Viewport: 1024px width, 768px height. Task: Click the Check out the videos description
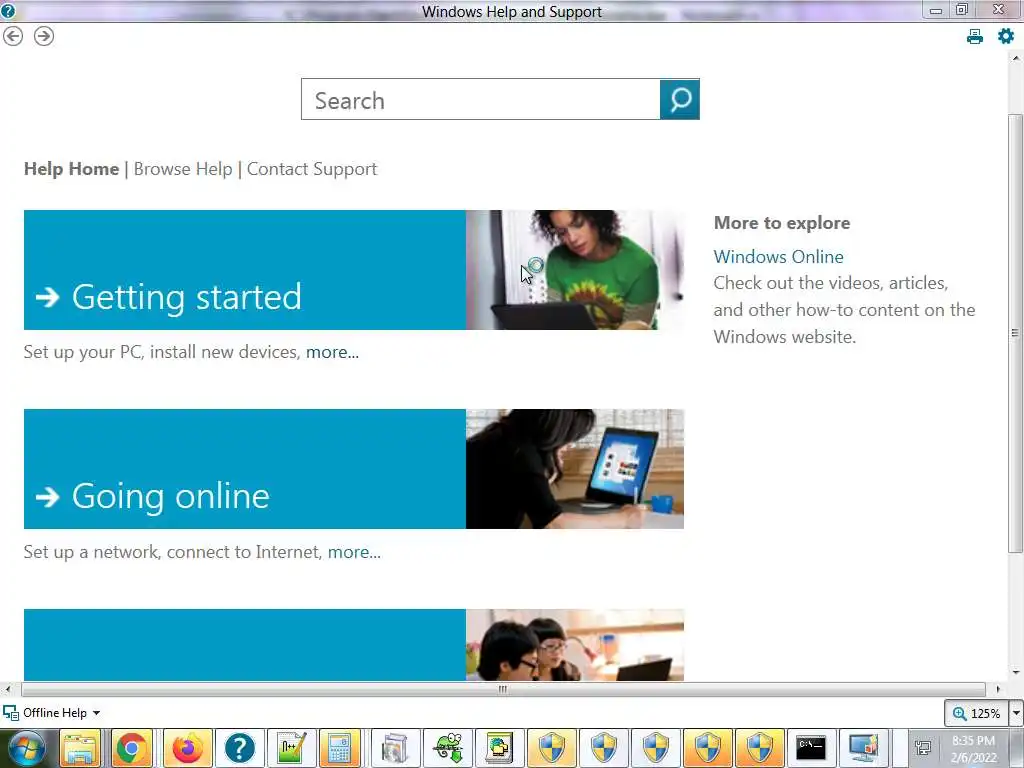tap(844, 310)
